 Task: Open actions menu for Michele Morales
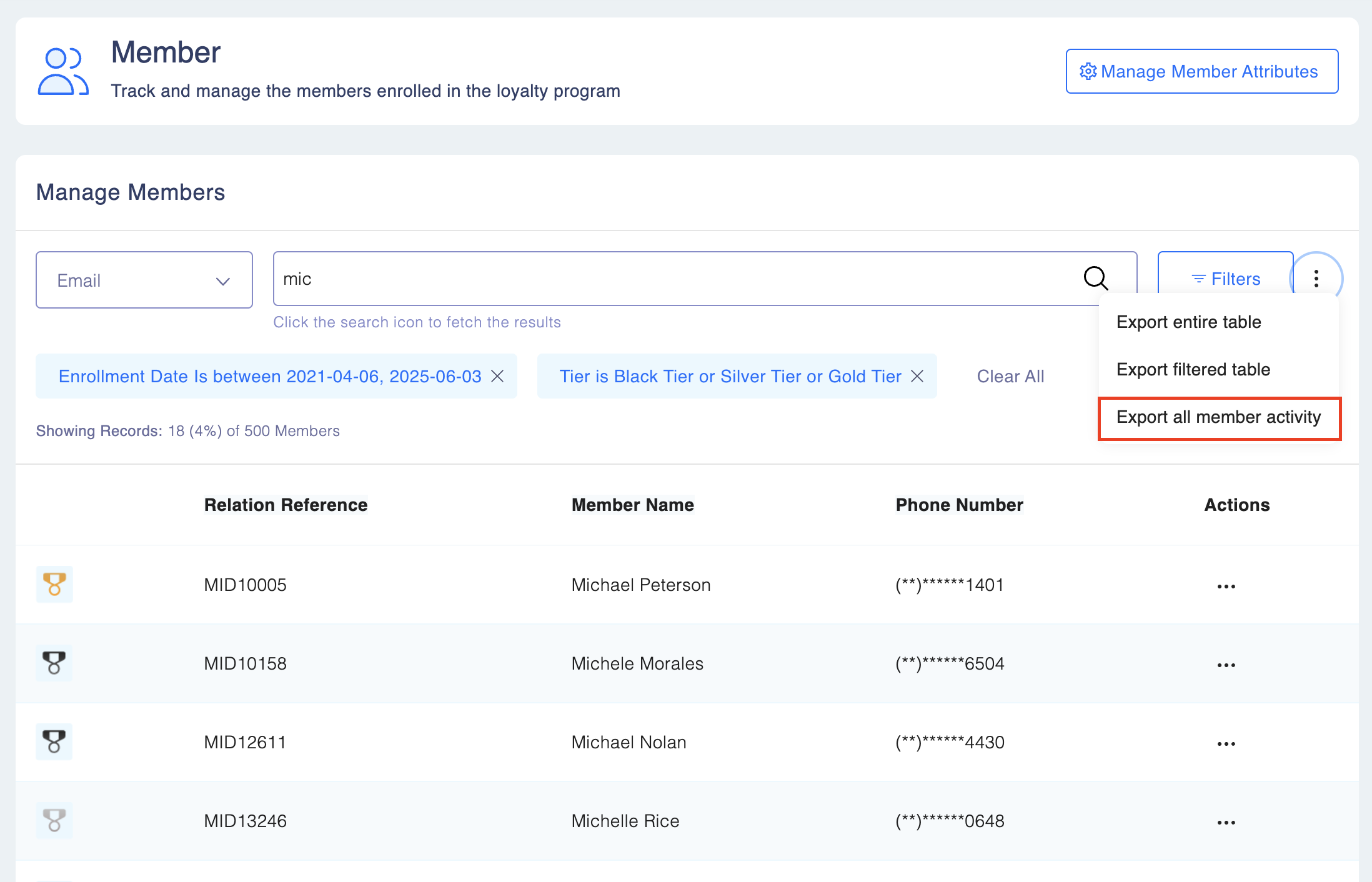tap(1226, 665)
